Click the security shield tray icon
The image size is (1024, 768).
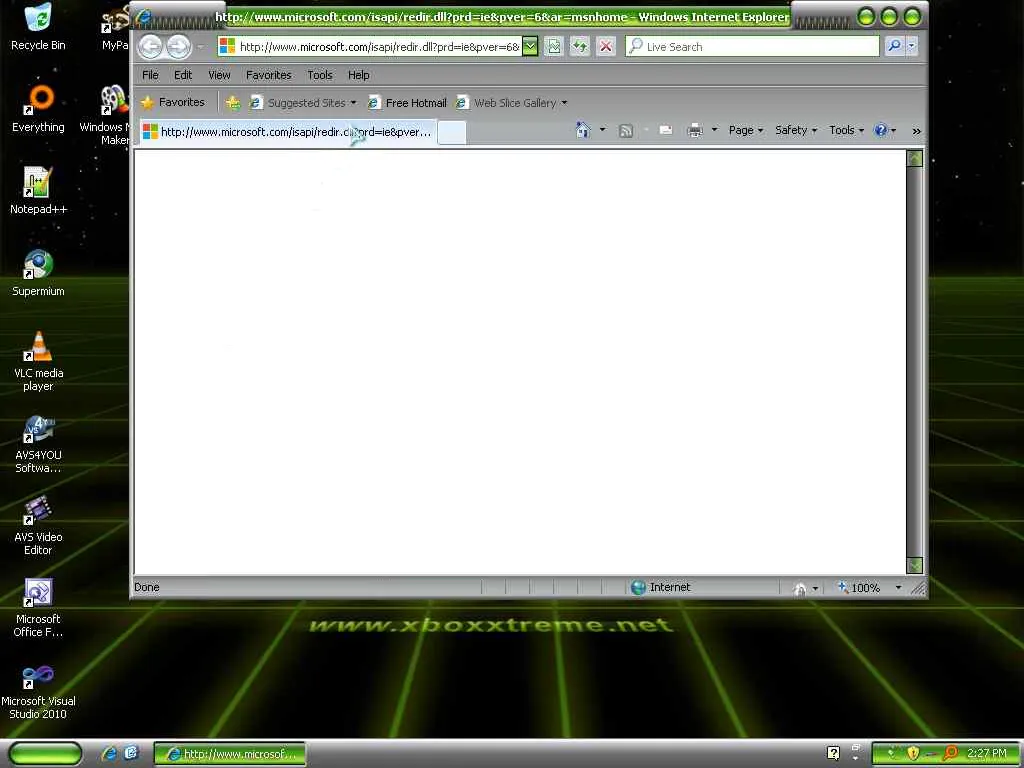pyautogui.click(x=913, y=753)
